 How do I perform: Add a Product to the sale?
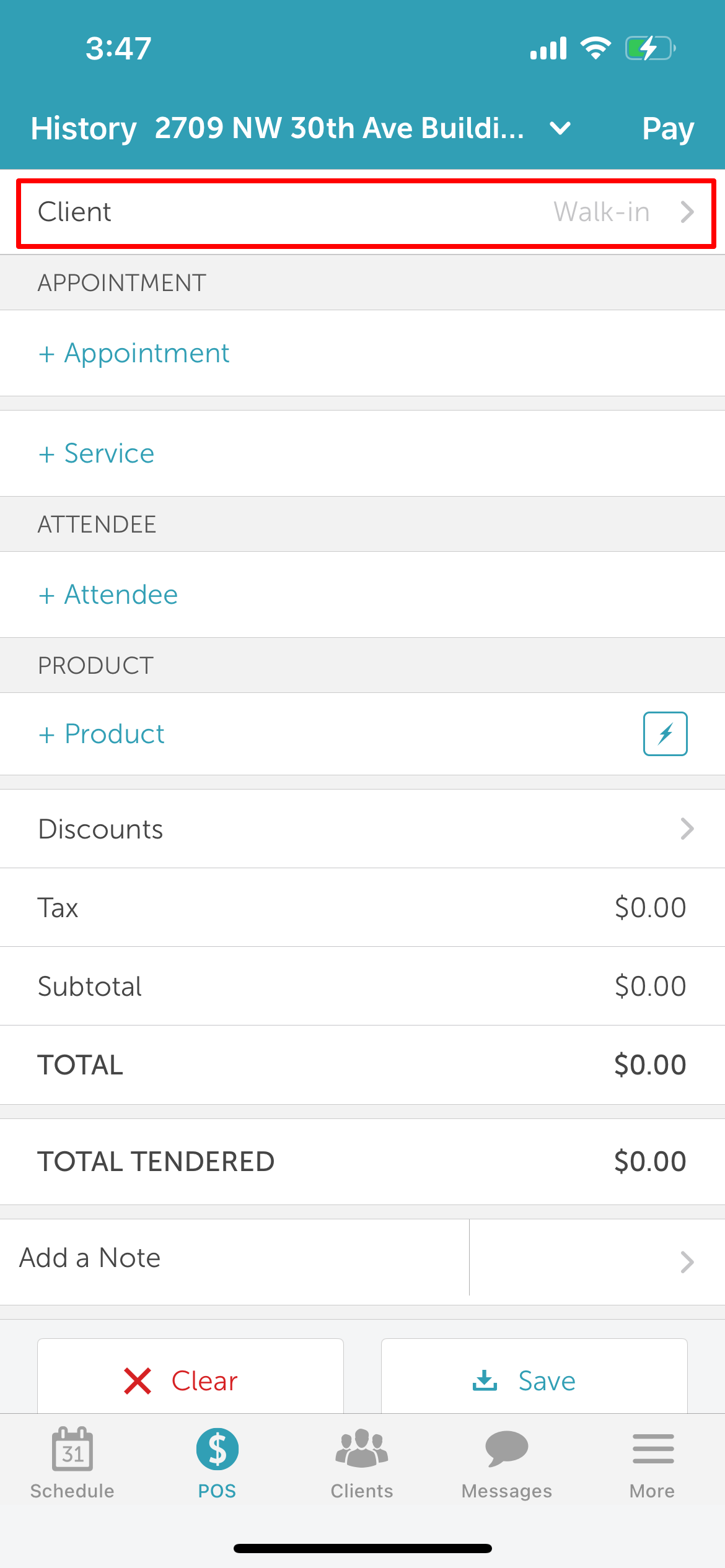pyautogui.click(x=101, y=734)
